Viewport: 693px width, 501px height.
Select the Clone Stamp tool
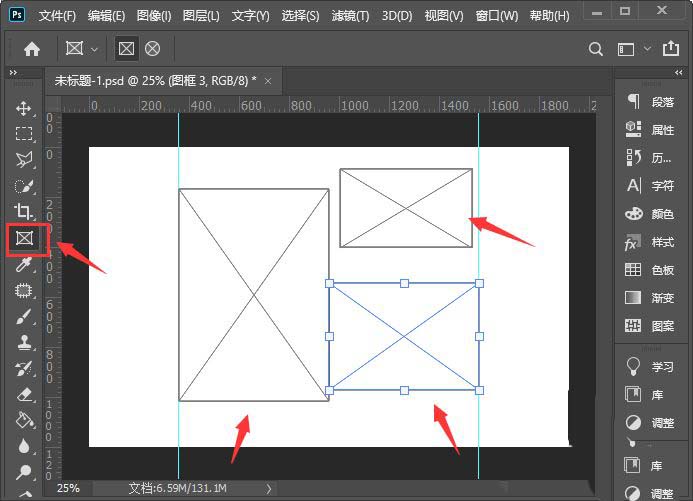[24, 342]
